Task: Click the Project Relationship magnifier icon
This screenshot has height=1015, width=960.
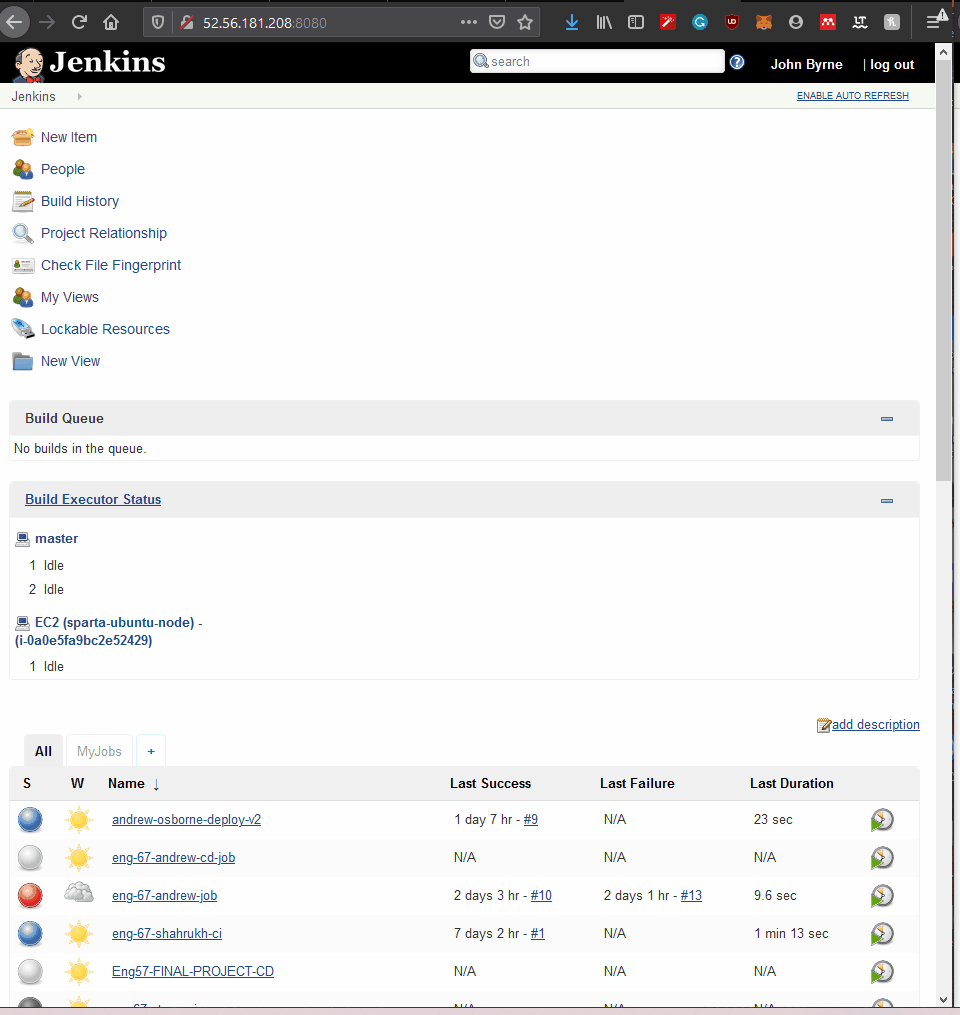Action: [23, 233]
